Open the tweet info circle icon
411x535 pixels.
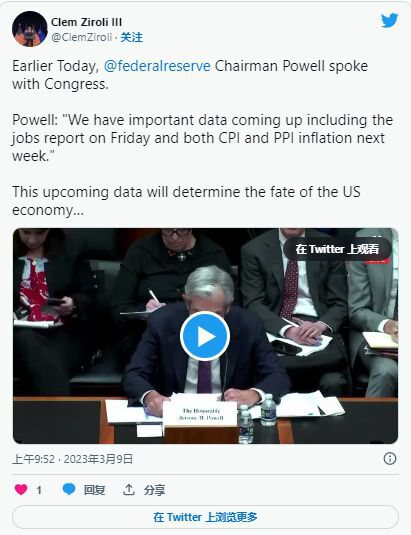[390, 459]
